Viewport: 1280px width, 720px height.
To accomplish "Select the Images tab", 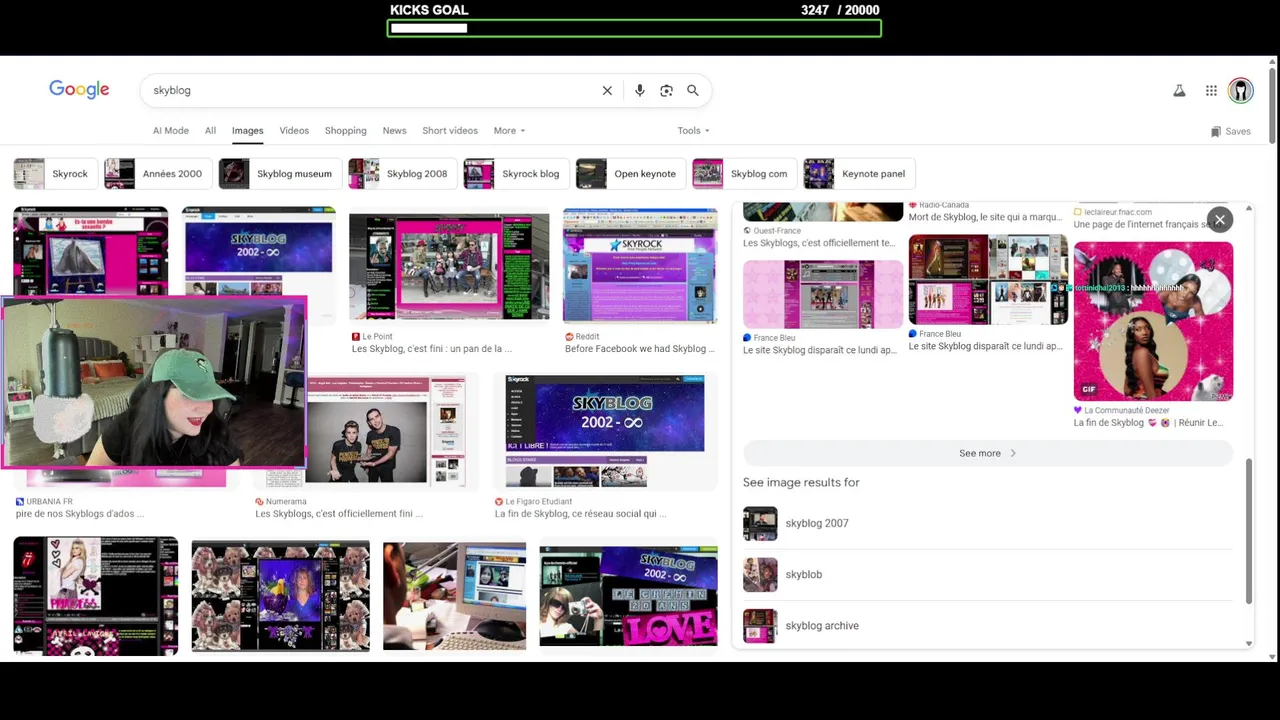I will click(x=248, y=131).
